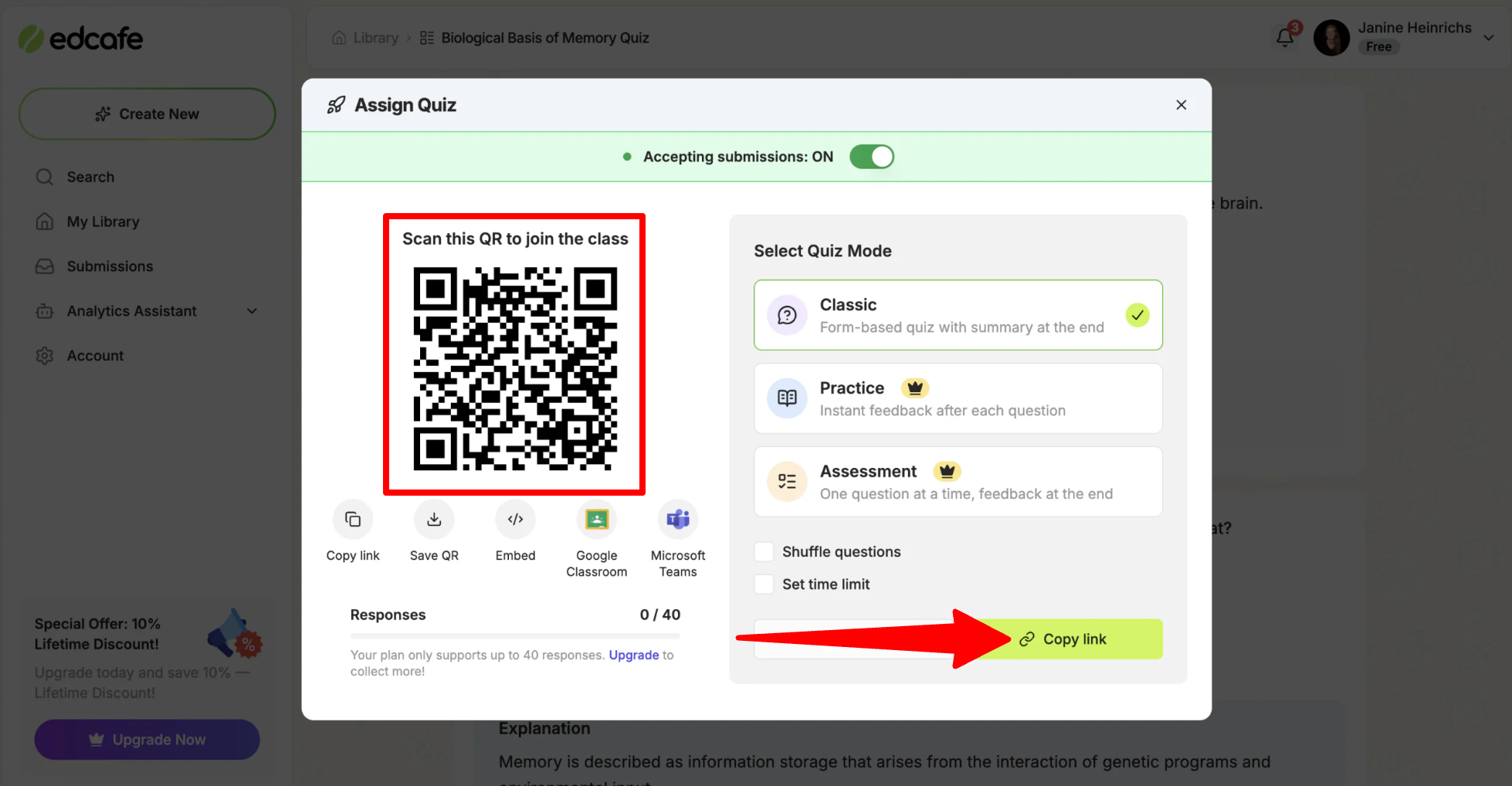Viewport: 1512px width, 786px height.
Task: Enable the Shuffle questions checkbox
Action: pyautogui.click(x=764, y=551)
